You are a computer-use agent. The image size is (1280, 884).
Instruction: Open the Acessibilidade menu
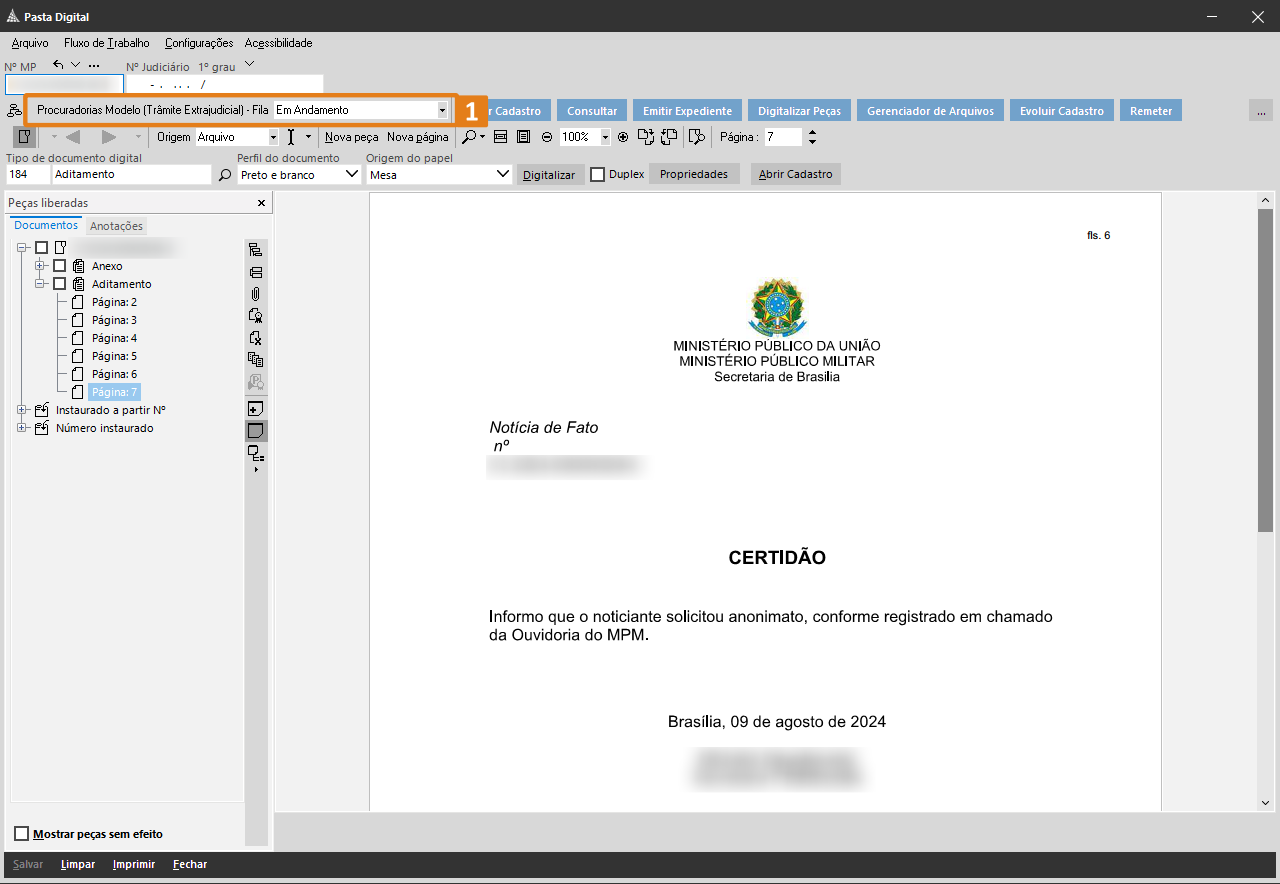[279, 43]
